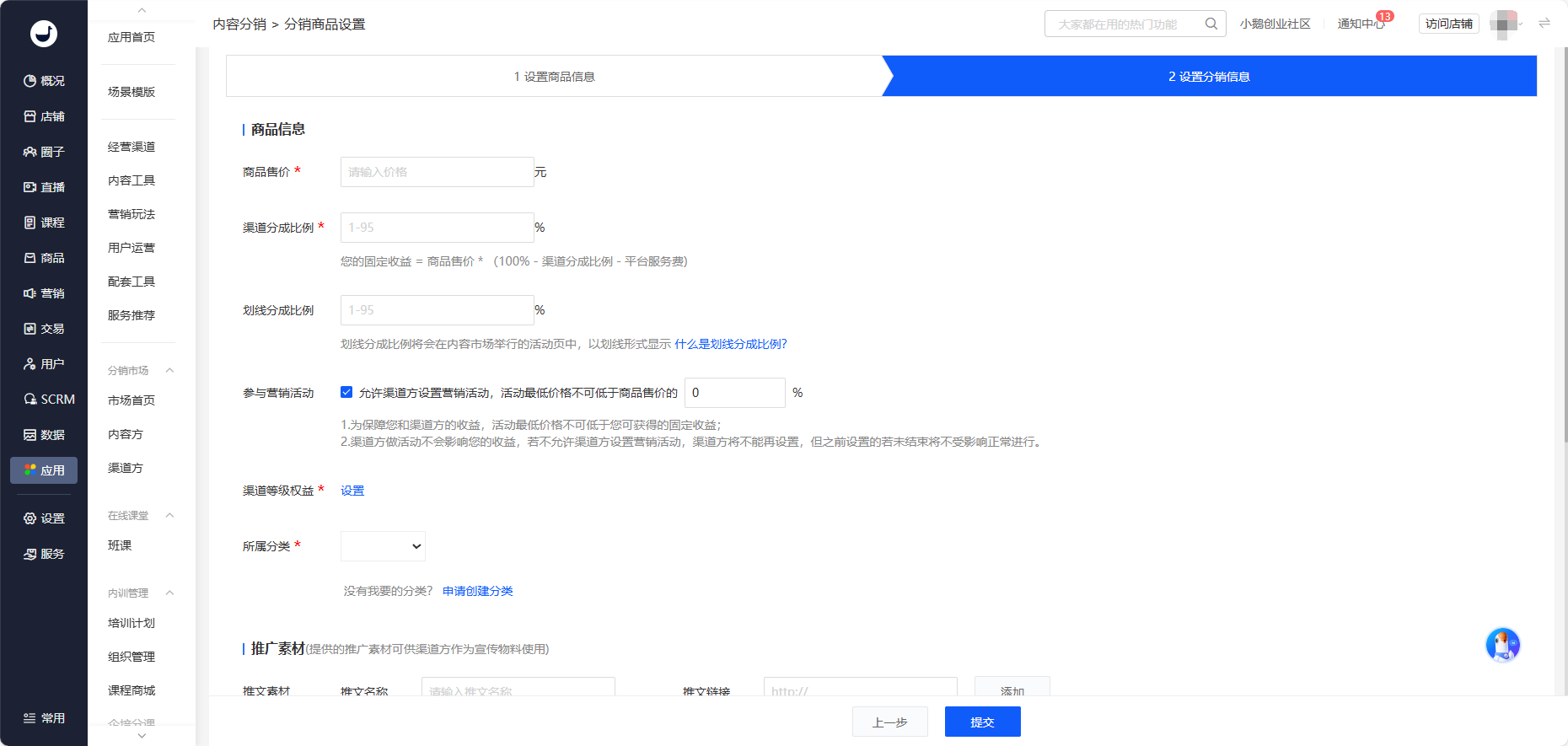Open 渠道方 in the submenu

click(x=126, y=468)
